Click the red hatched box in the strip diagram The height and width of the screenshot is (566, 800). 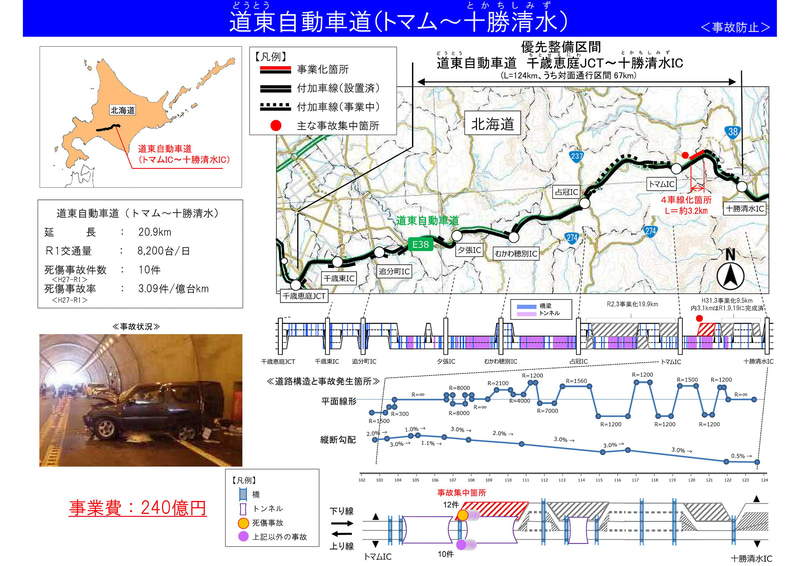[x=706, y=329]
